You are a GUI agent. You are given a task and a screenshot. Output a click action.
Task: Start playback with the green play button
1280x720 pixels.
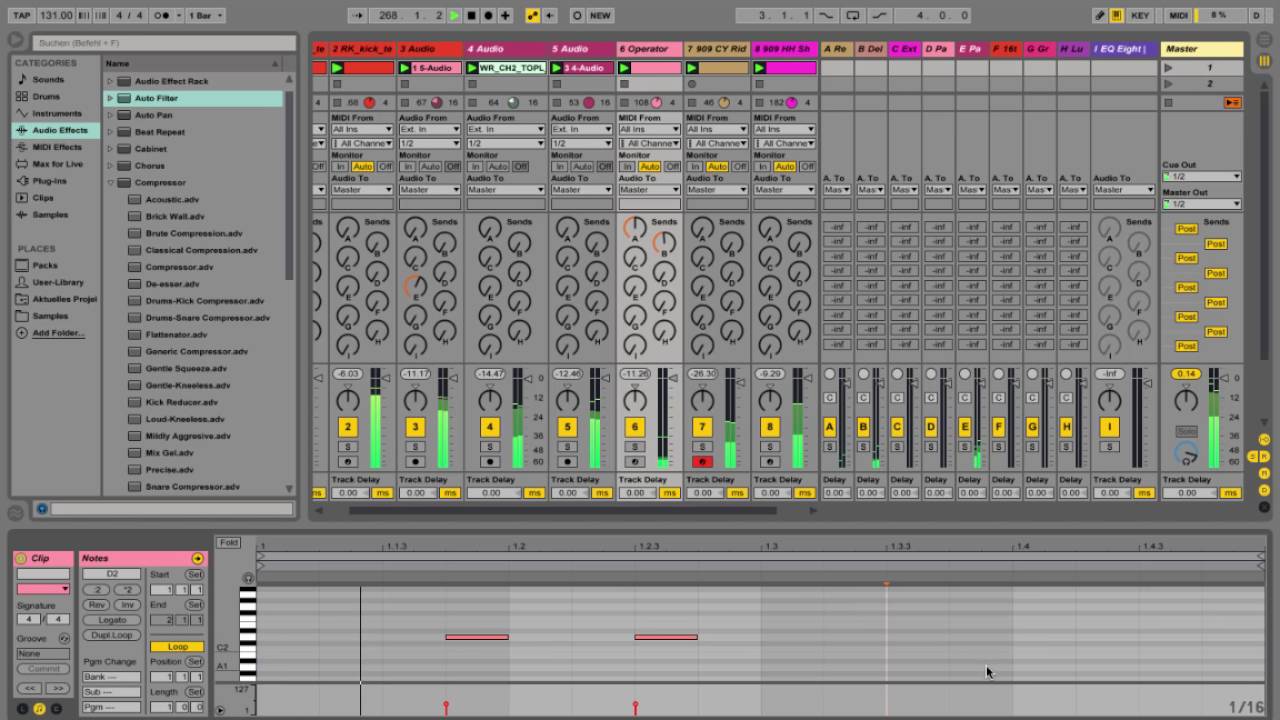click(455, 15)
